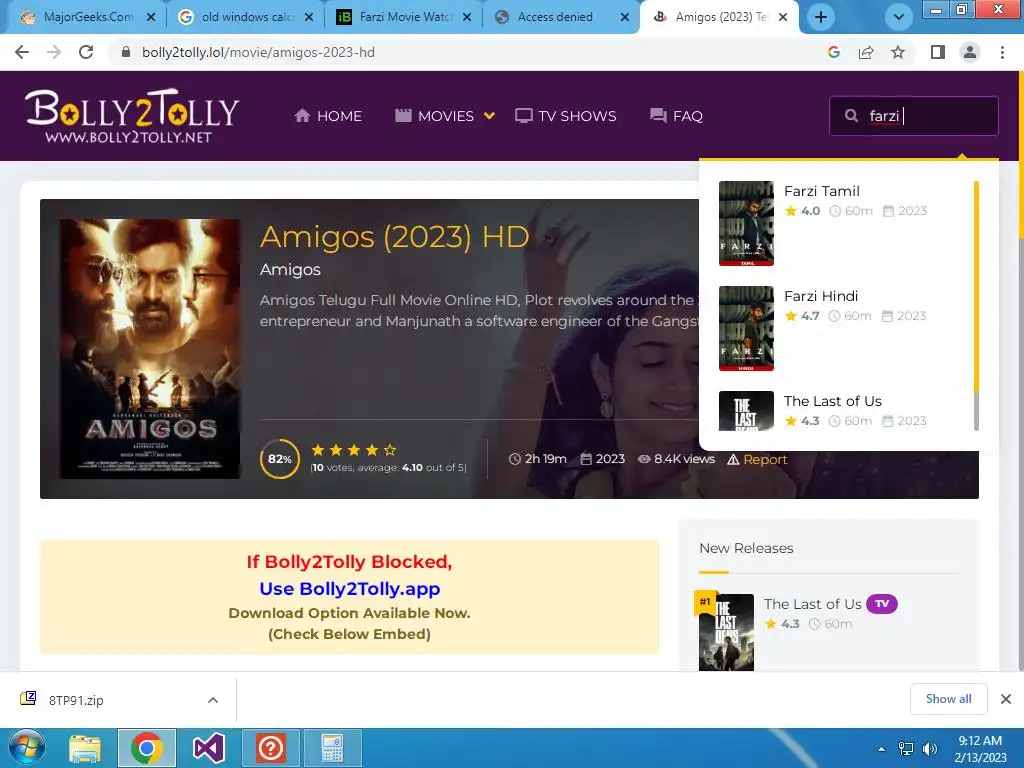Close the Amigos (2023) tab
The height and width of the screenshot is (768, 1024).
point(784,17)
